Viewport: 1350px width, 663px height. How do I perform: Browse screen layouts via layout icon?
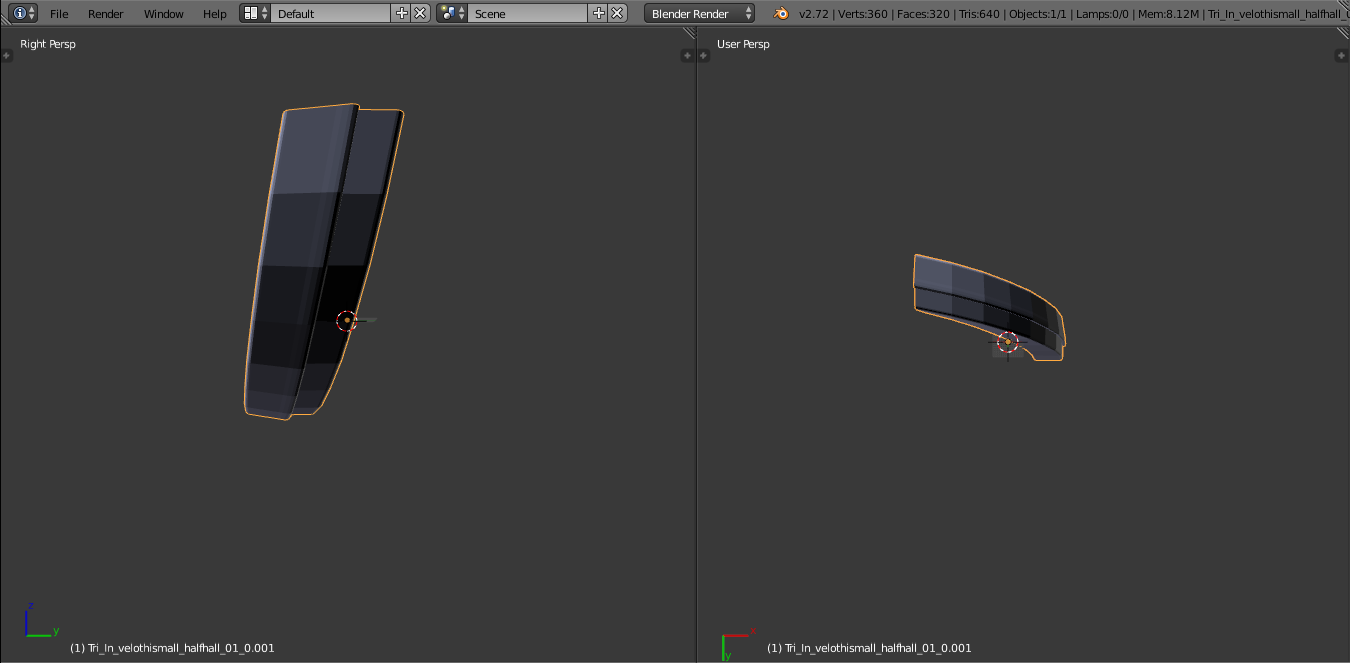[x=255, y=13]
